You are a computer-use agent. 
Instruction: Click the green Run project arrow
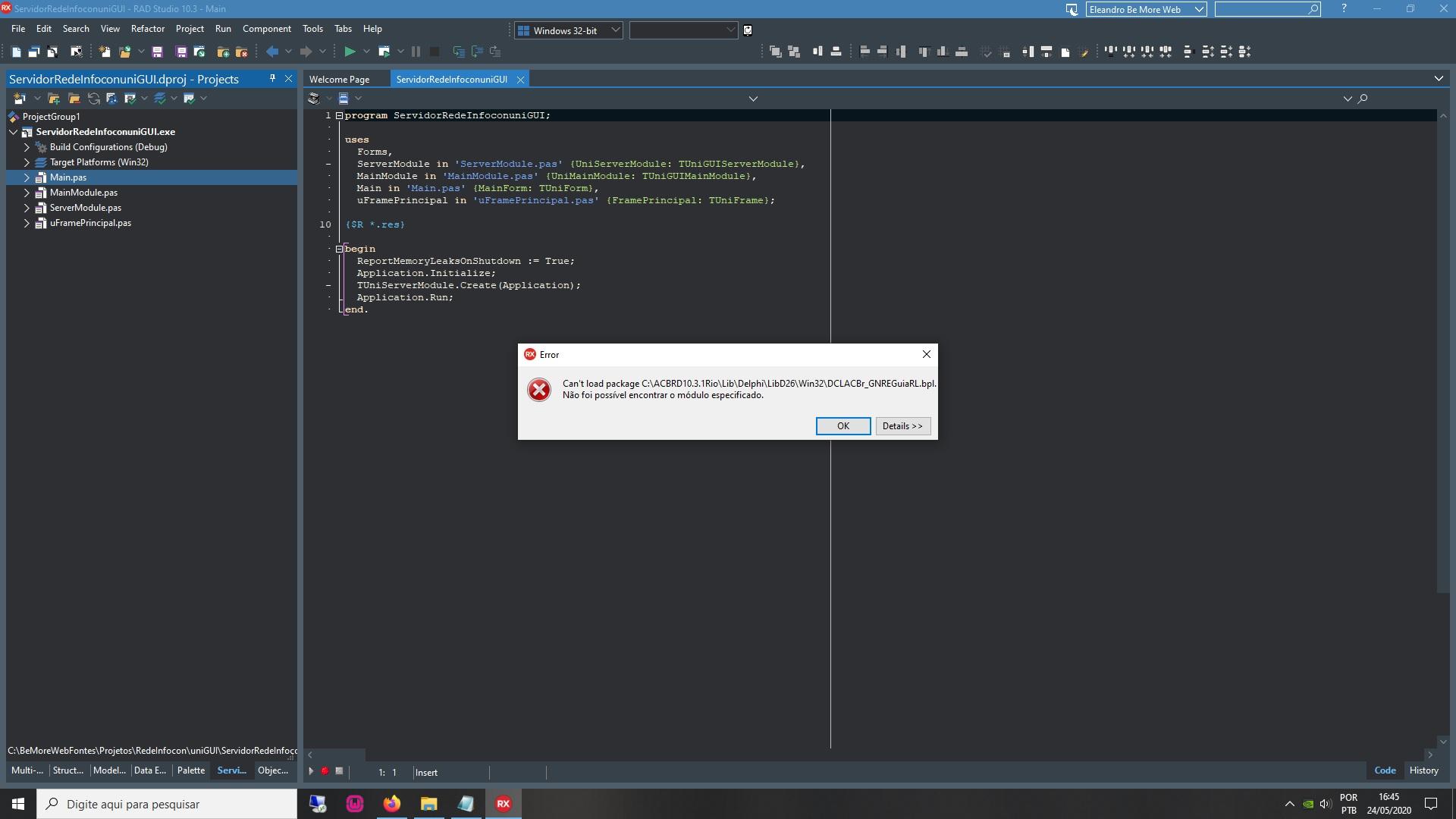350,52
